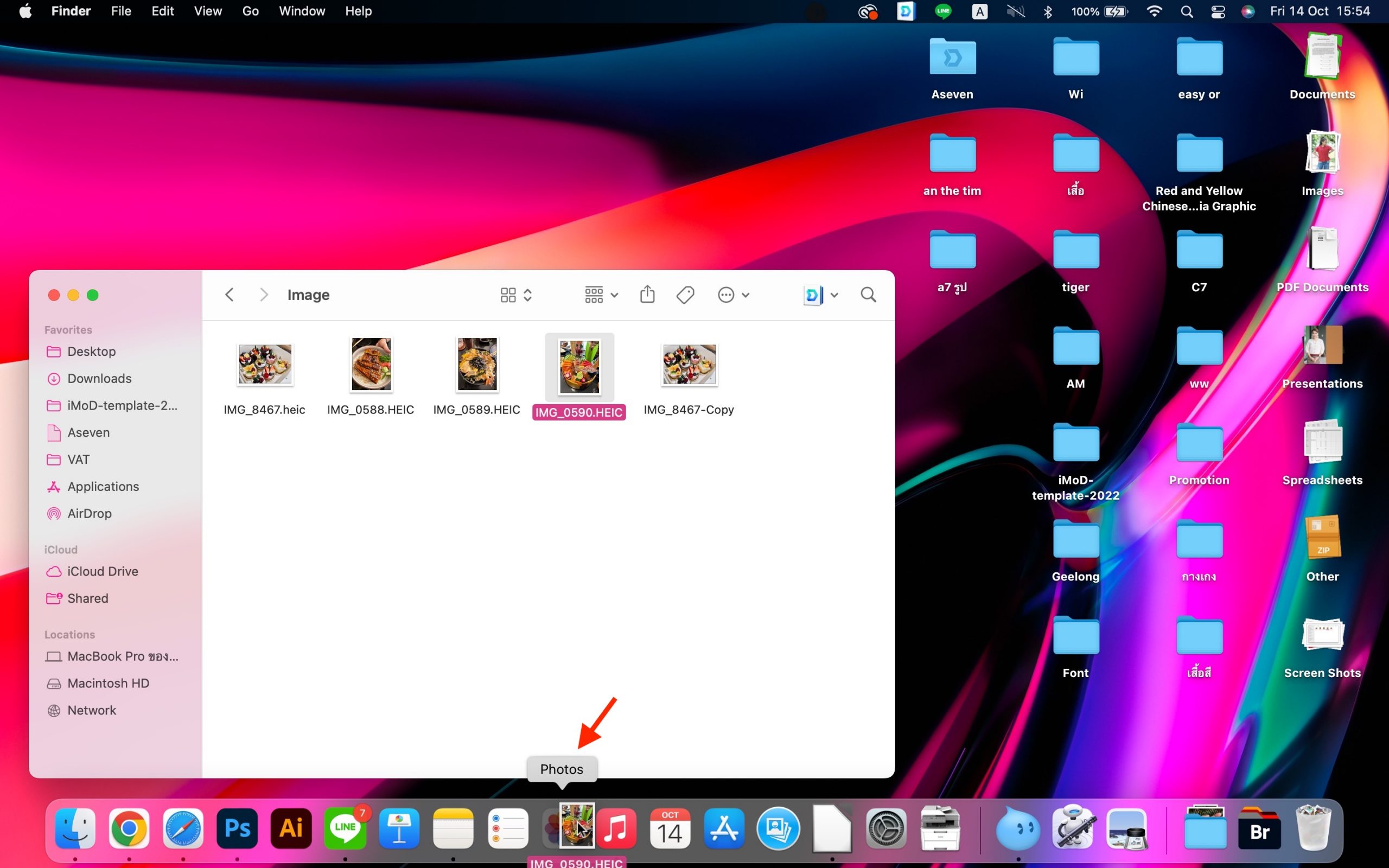Open System Preferences from the Dock
1389x868 pixels.
(x=885, y=828)
